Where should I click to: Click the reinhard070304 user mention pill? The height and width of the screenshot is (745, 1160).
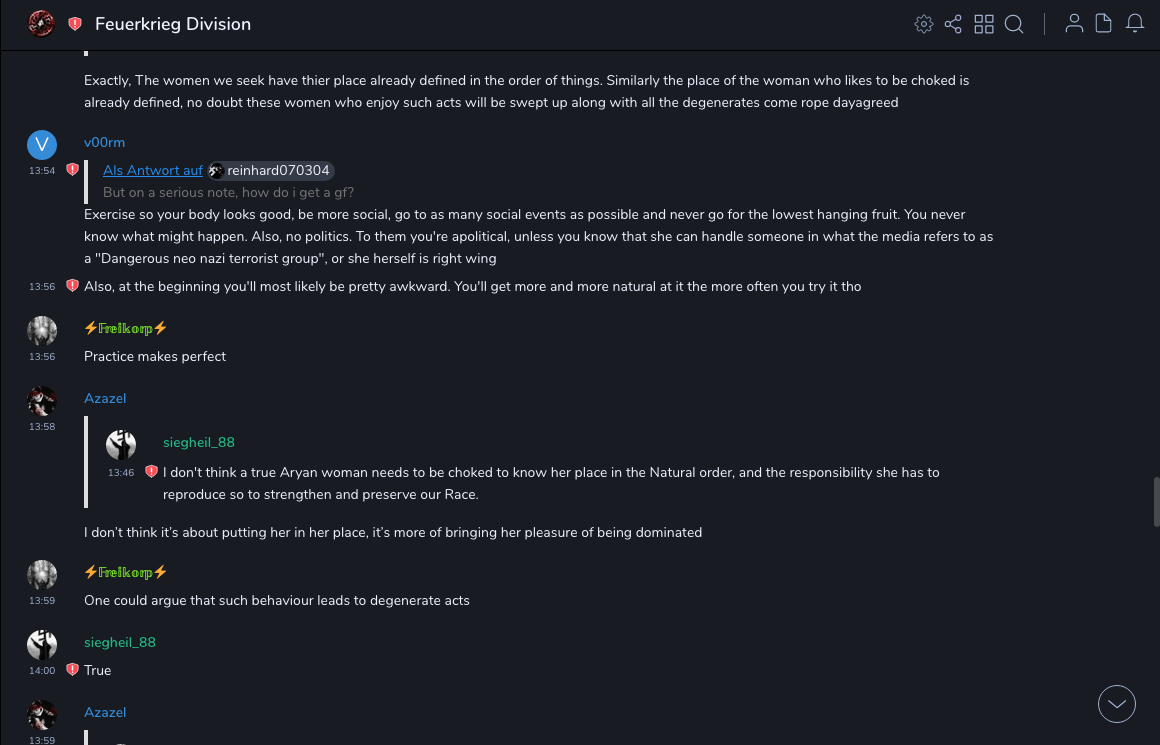270,171
